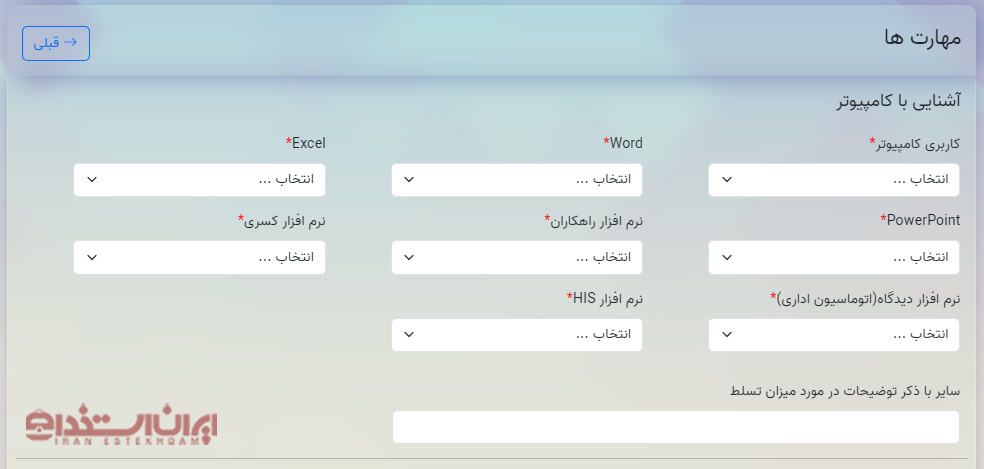
Task: Expand the Excel select box
Action: click(x=199, y=180)
